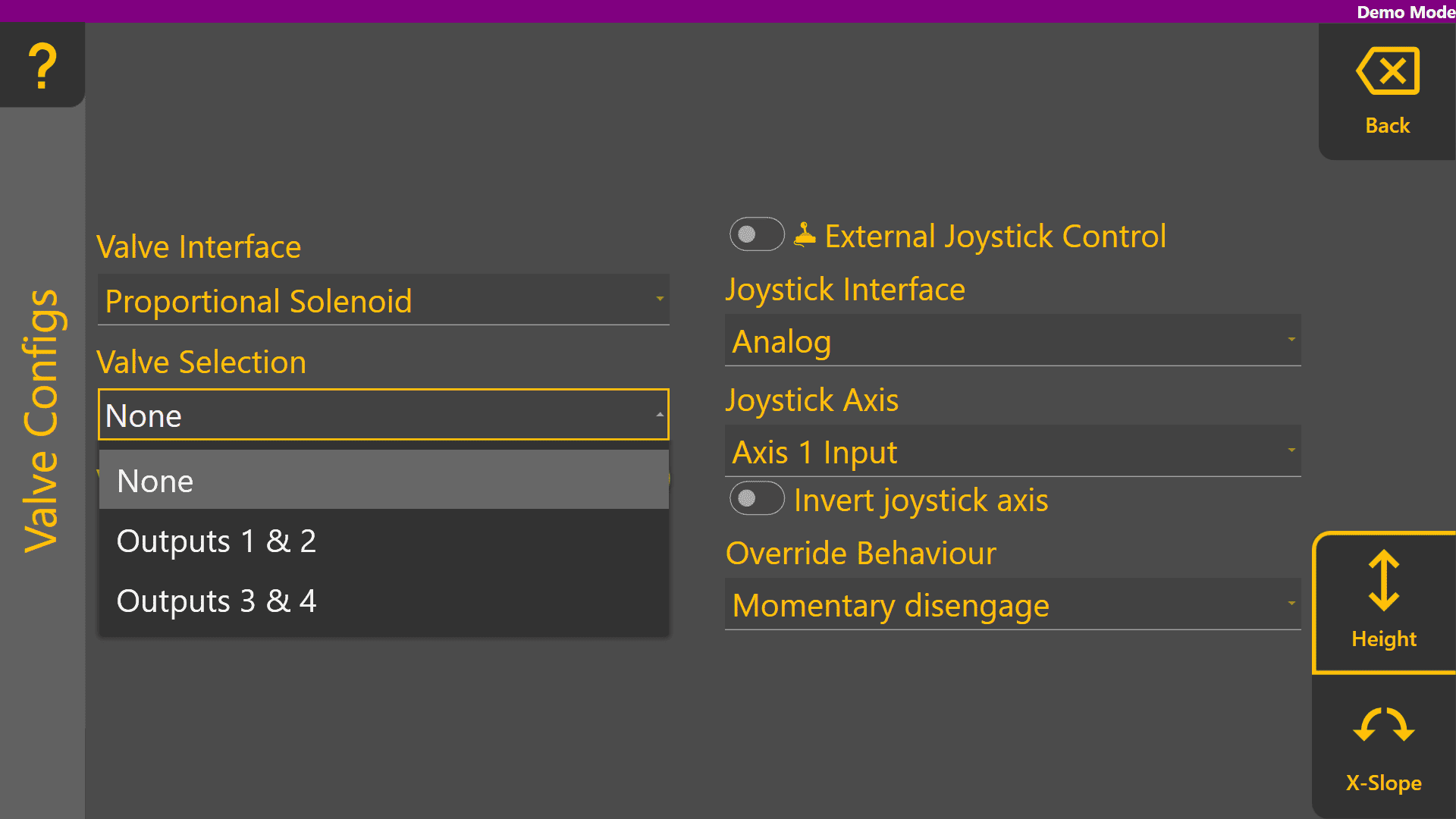Viewport: 1456px width, 819px height.
Task: Click the Height tab label
Action: coord(1383,639)
